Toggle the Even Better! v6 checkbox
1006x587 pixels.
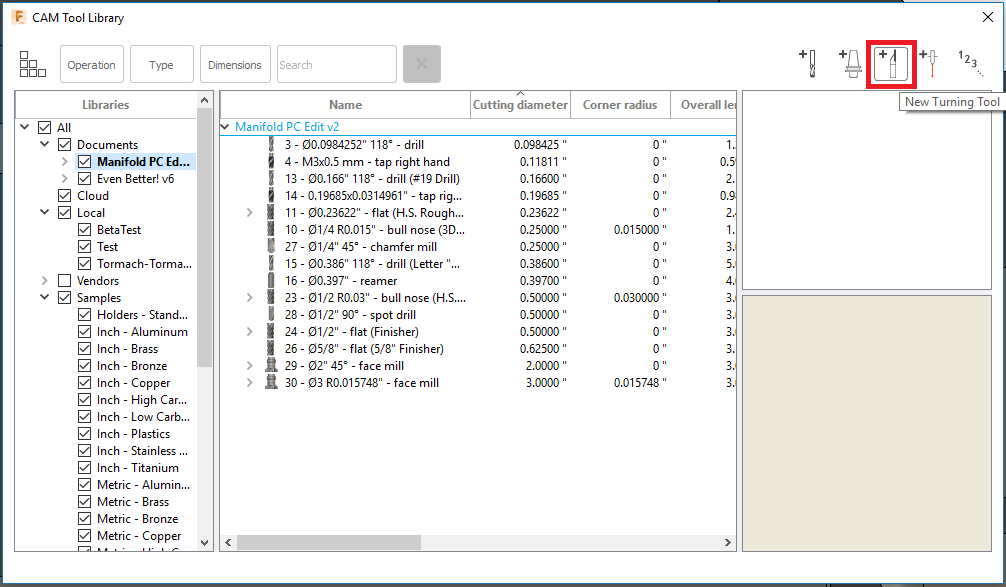85,179
